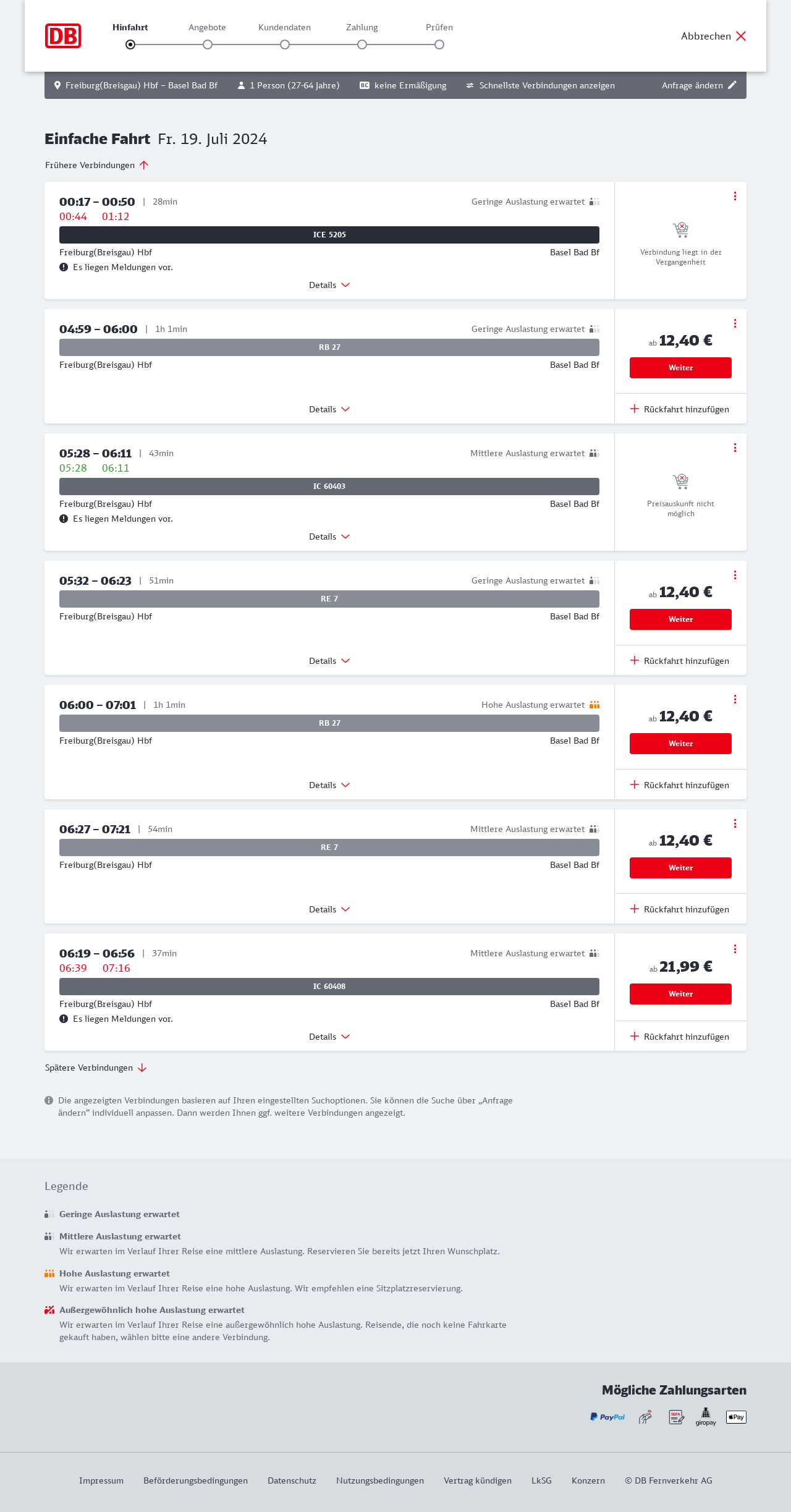Expand Details of the 04:59 RB 27 connection
This screenshot has height=1512, width=791.
click(x=329, y=409)
